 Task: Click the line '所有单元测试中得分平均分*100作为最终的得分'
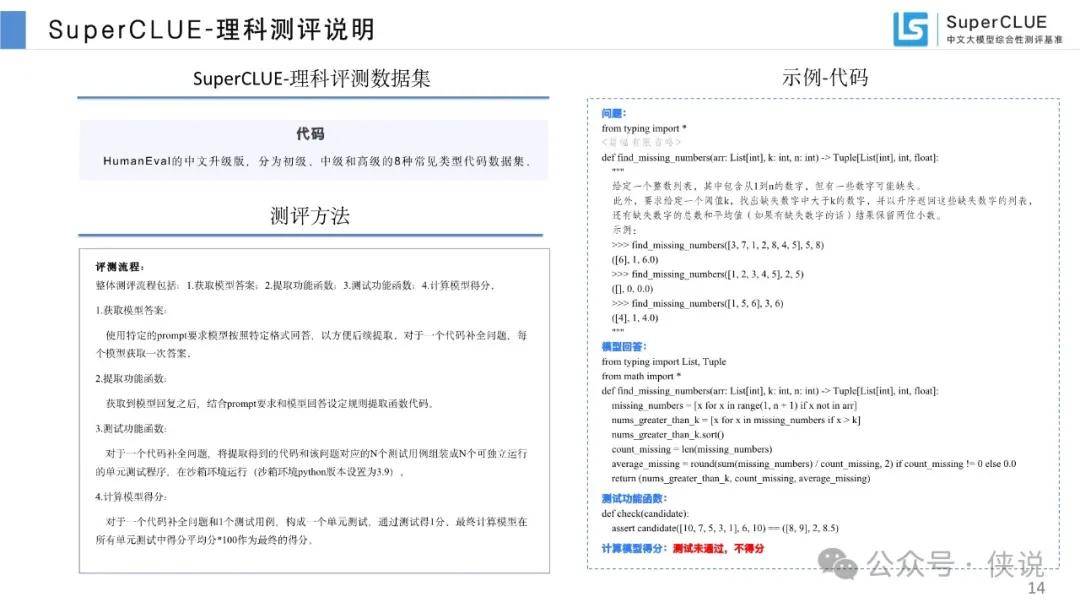pos(205,540)
